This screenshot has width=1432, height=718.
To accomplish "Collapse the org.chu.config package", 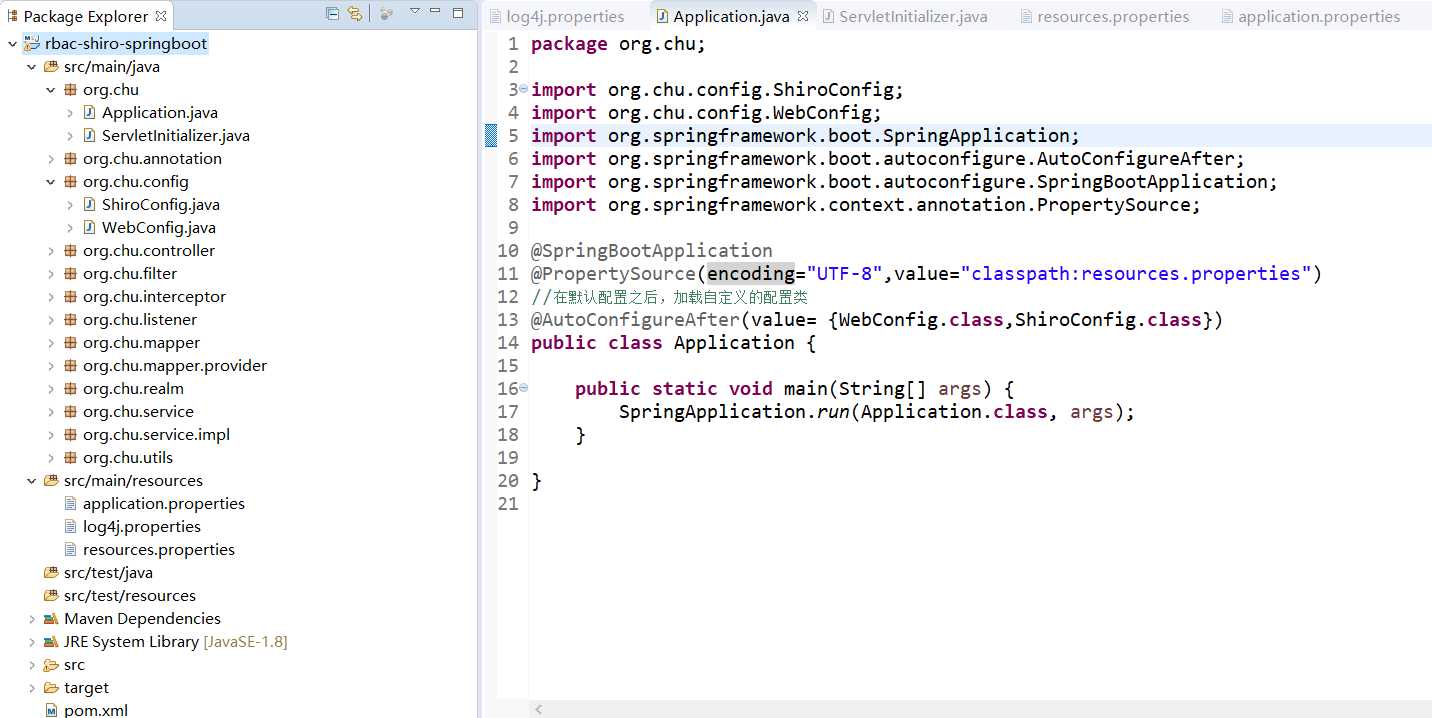I will click(51, 182).
